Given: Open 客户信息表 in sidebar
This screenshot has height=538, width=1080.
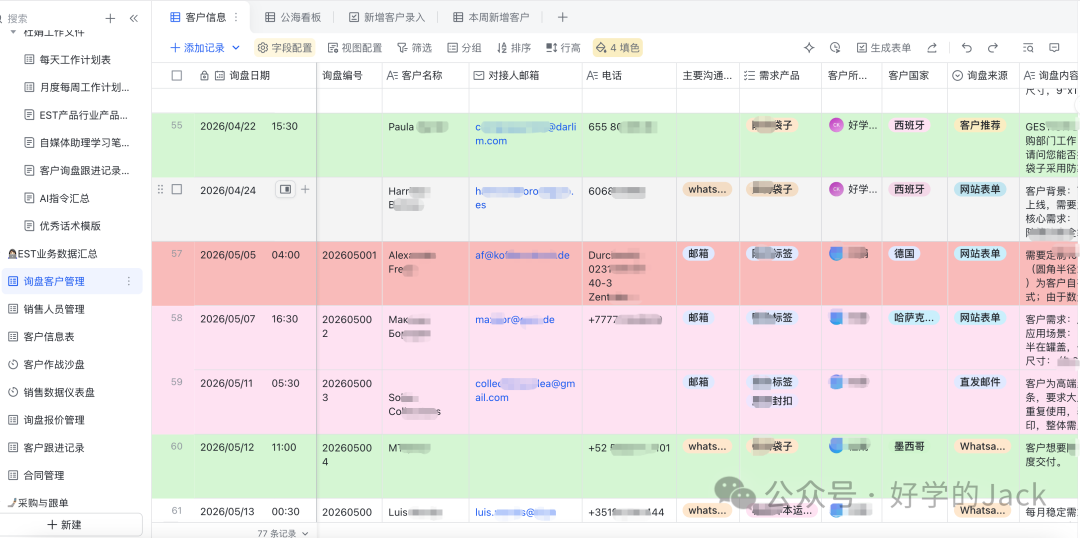Looking at the screenshot, I should [41, 336].
